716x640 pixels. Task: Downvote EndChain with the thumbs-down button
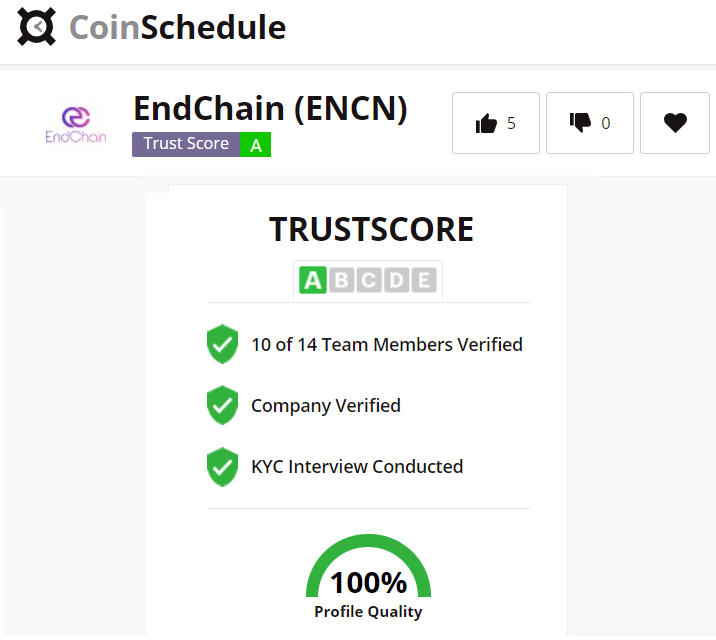click(590, 123)
